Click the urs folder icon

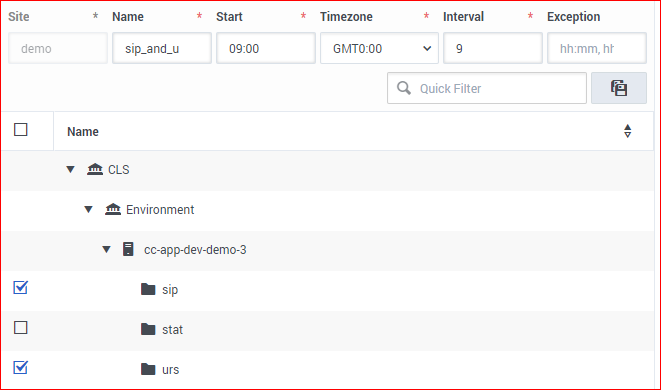(x=148, y=369)
